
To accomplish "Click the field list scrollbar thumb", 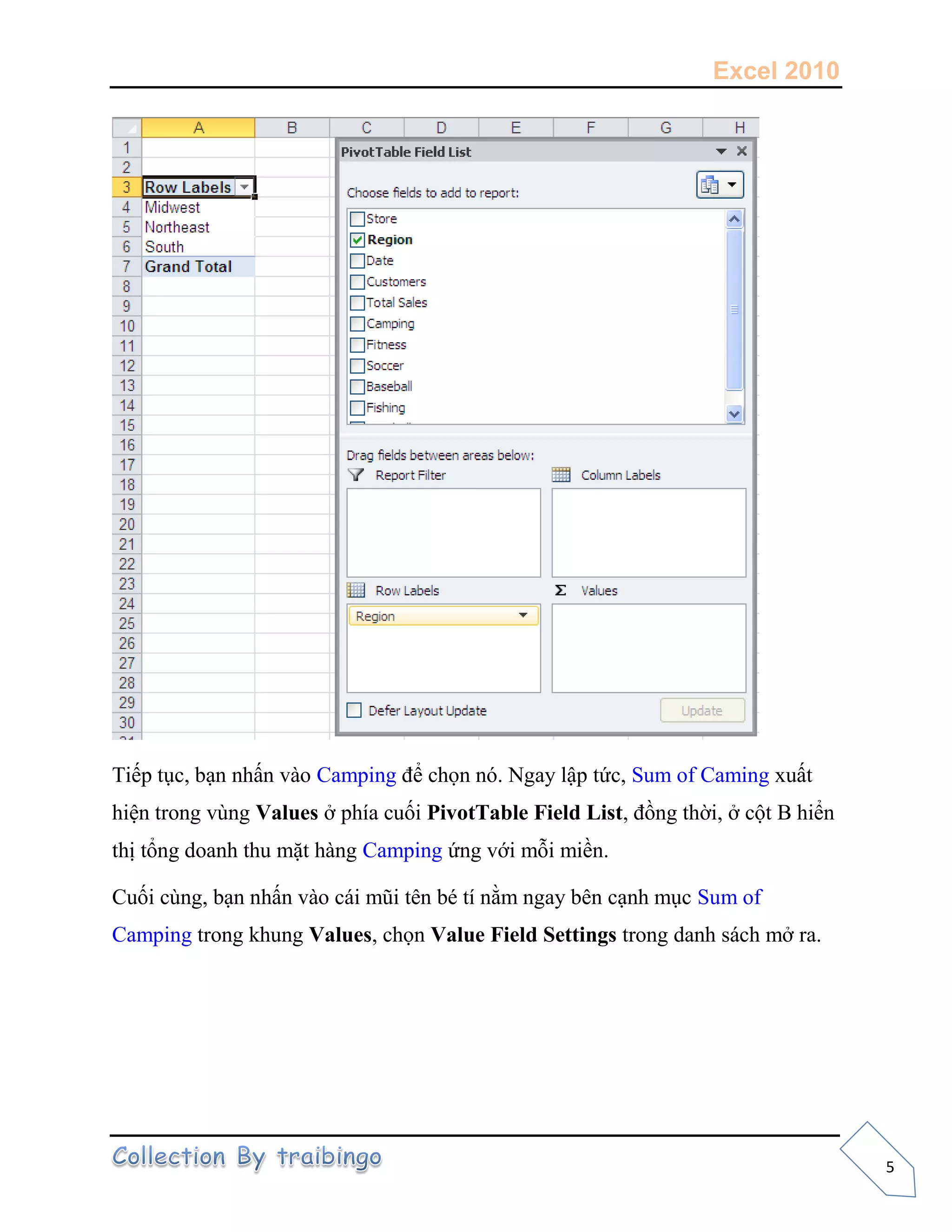I will (734, 309).
